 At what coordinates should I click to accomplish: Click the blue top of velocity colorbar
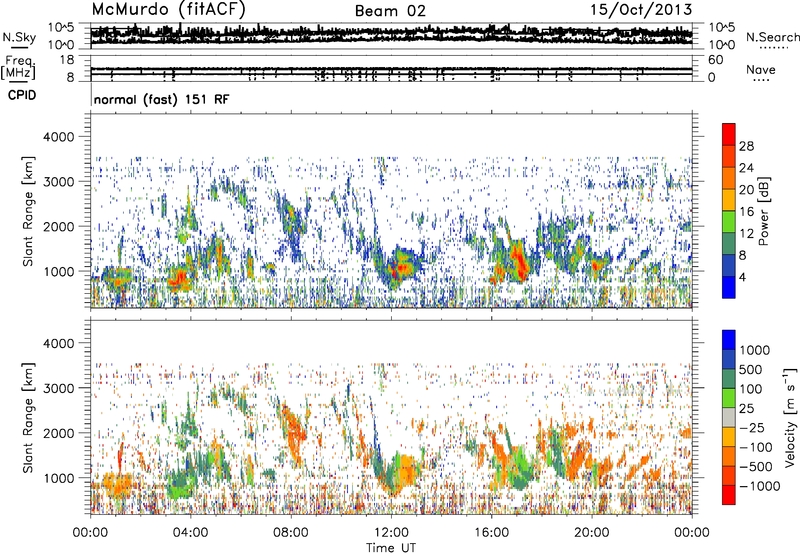pos(729,340)
